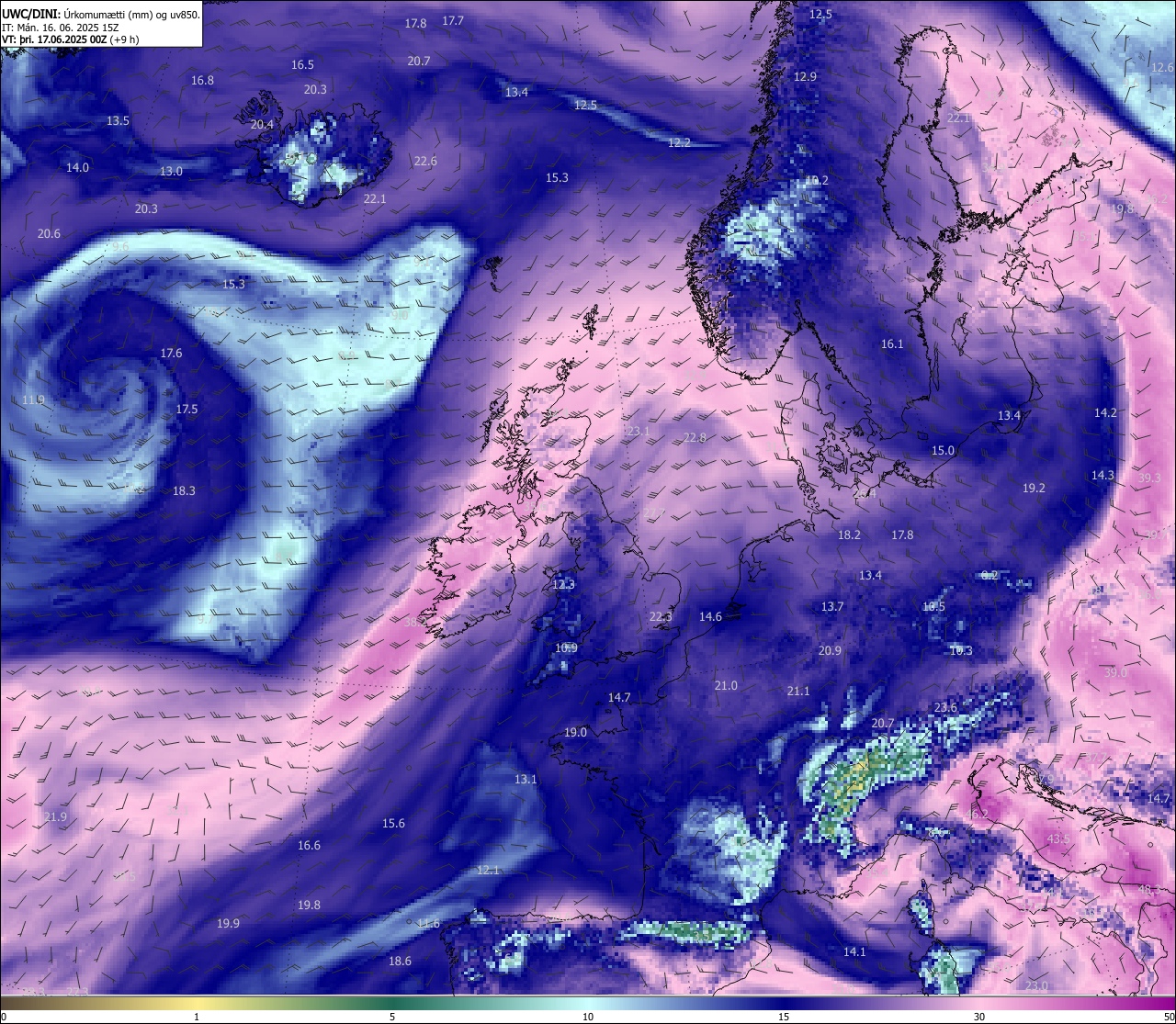Click the map value 19.2
The image size is (1176, 1024).
tap(1034, 488)
